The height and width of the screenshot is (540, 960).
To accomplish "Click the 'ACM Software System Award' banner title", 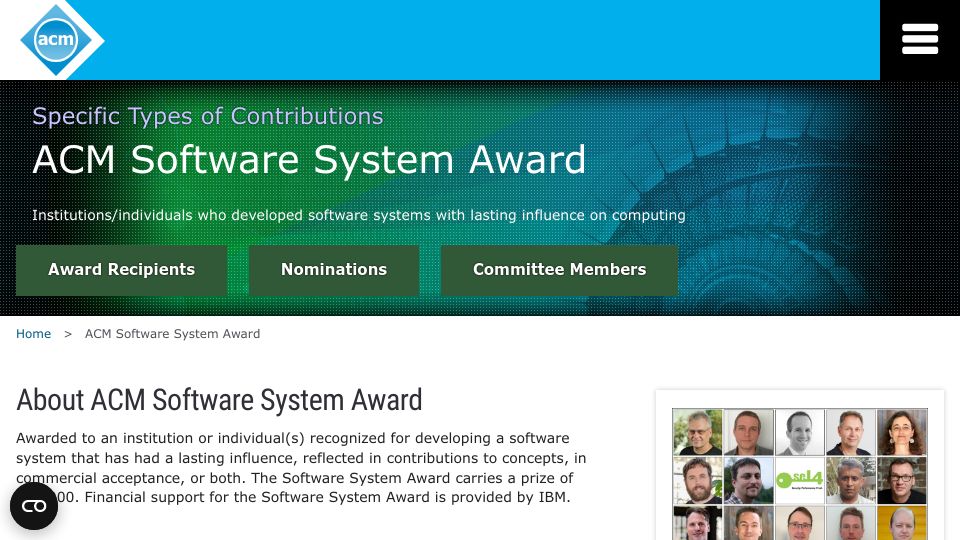I will pos(309,160).
